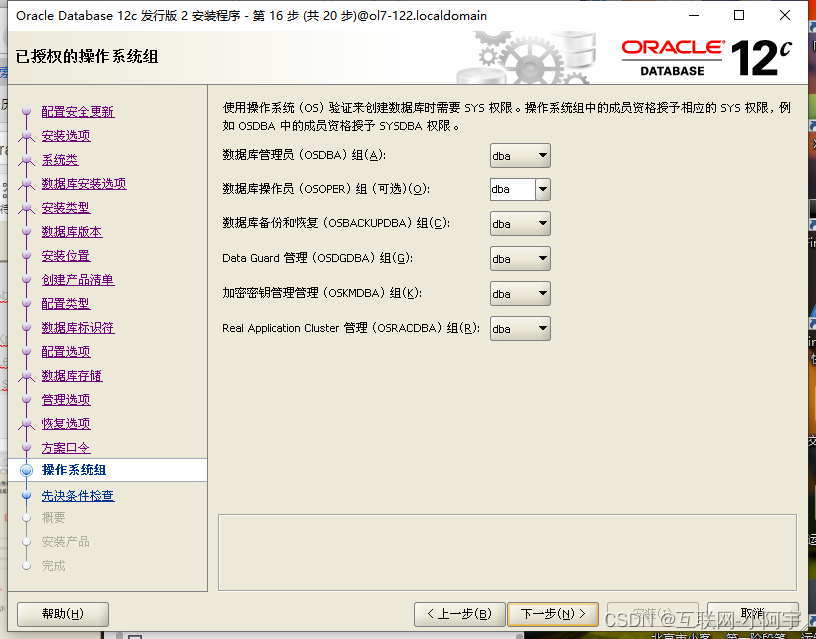Go to the 创建产品清单 step
This screenshot has height=639, width=816.
pyautogui.click(x=78, y=279)
